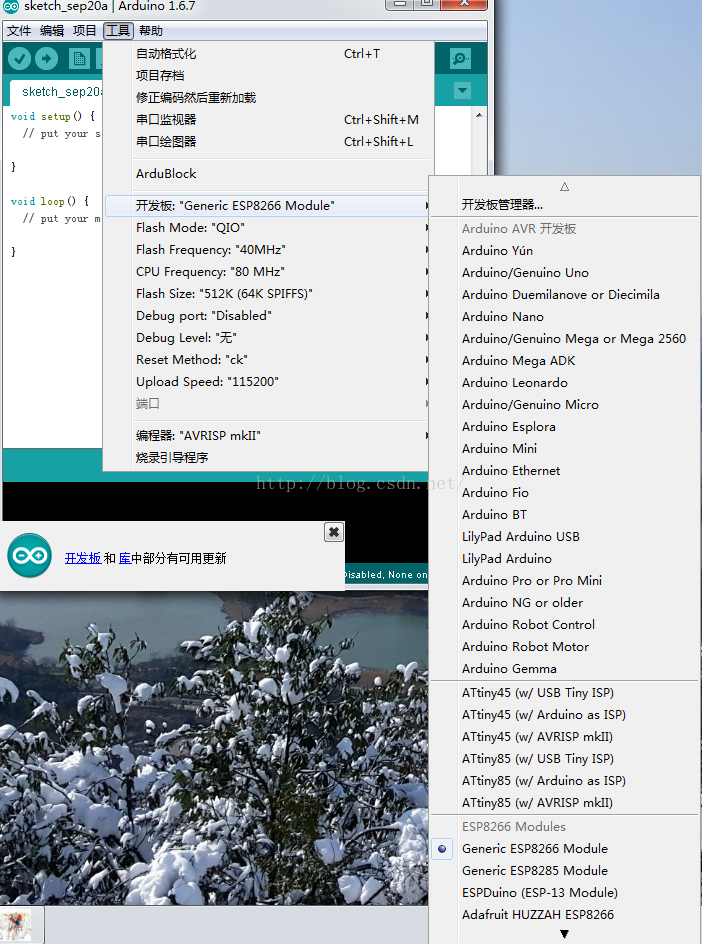
Task: Open the Serial Monitor magnifier icon
Action: (x=461, y=58)
